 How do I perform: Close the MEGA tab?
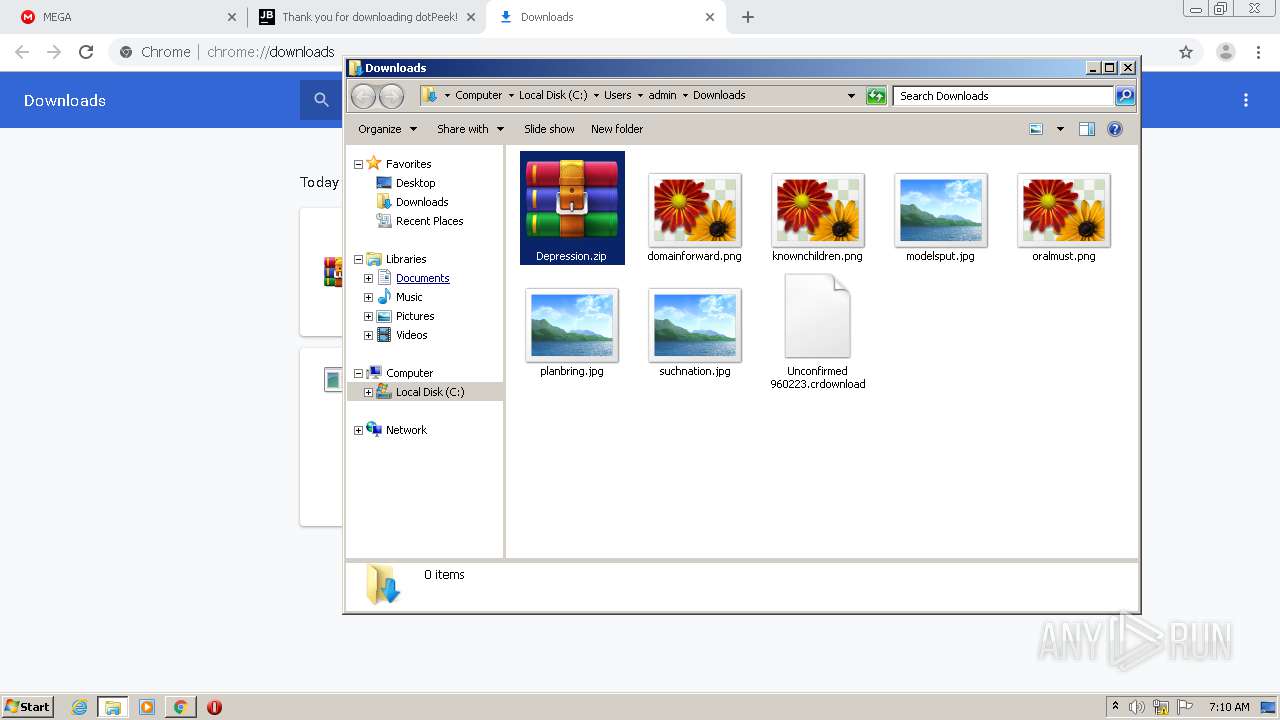(232, 17)
